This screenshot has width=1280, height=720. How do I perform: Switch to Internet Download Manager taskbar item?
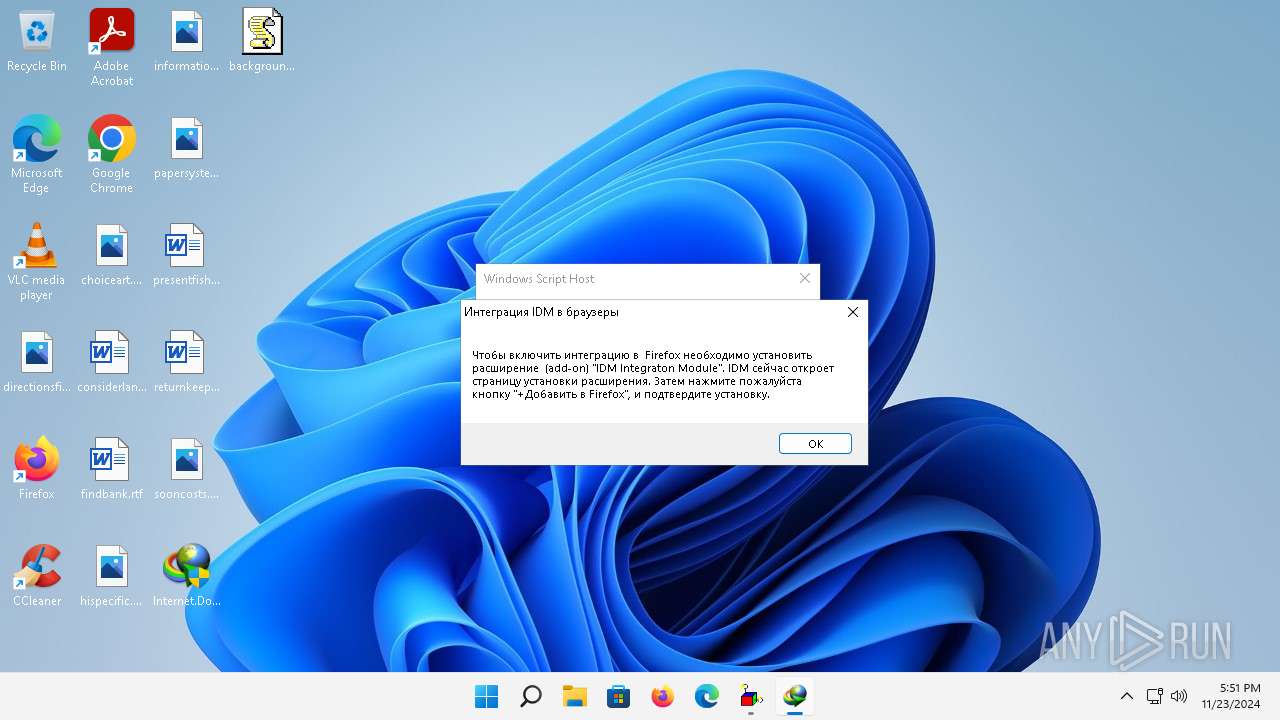click(x=795, y=696)
